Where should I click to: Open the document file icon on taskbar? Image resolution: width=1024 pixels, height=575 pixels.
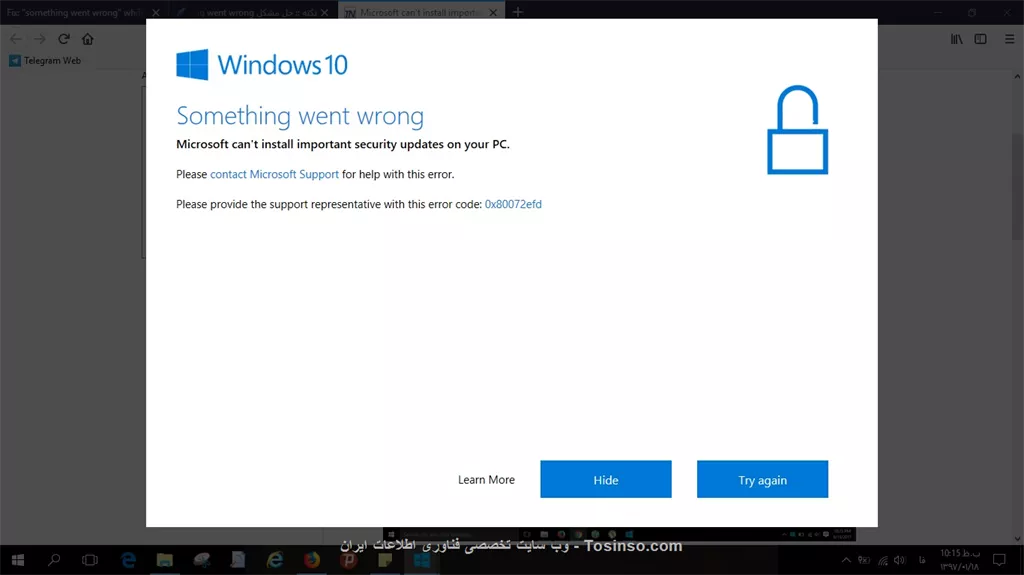[x=238, y=560]
